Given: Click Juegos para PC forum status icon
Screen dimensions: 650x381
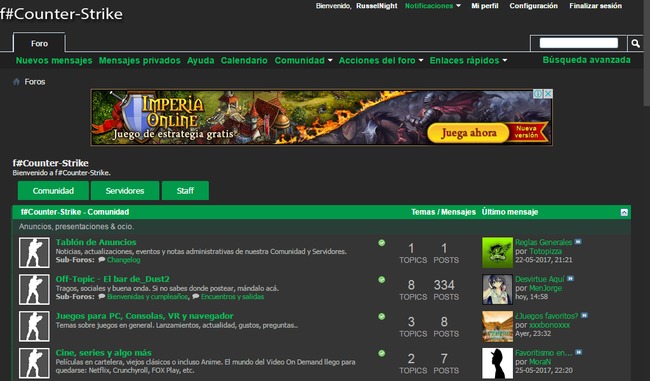Looking at the screenshot, I should [34, 326].
